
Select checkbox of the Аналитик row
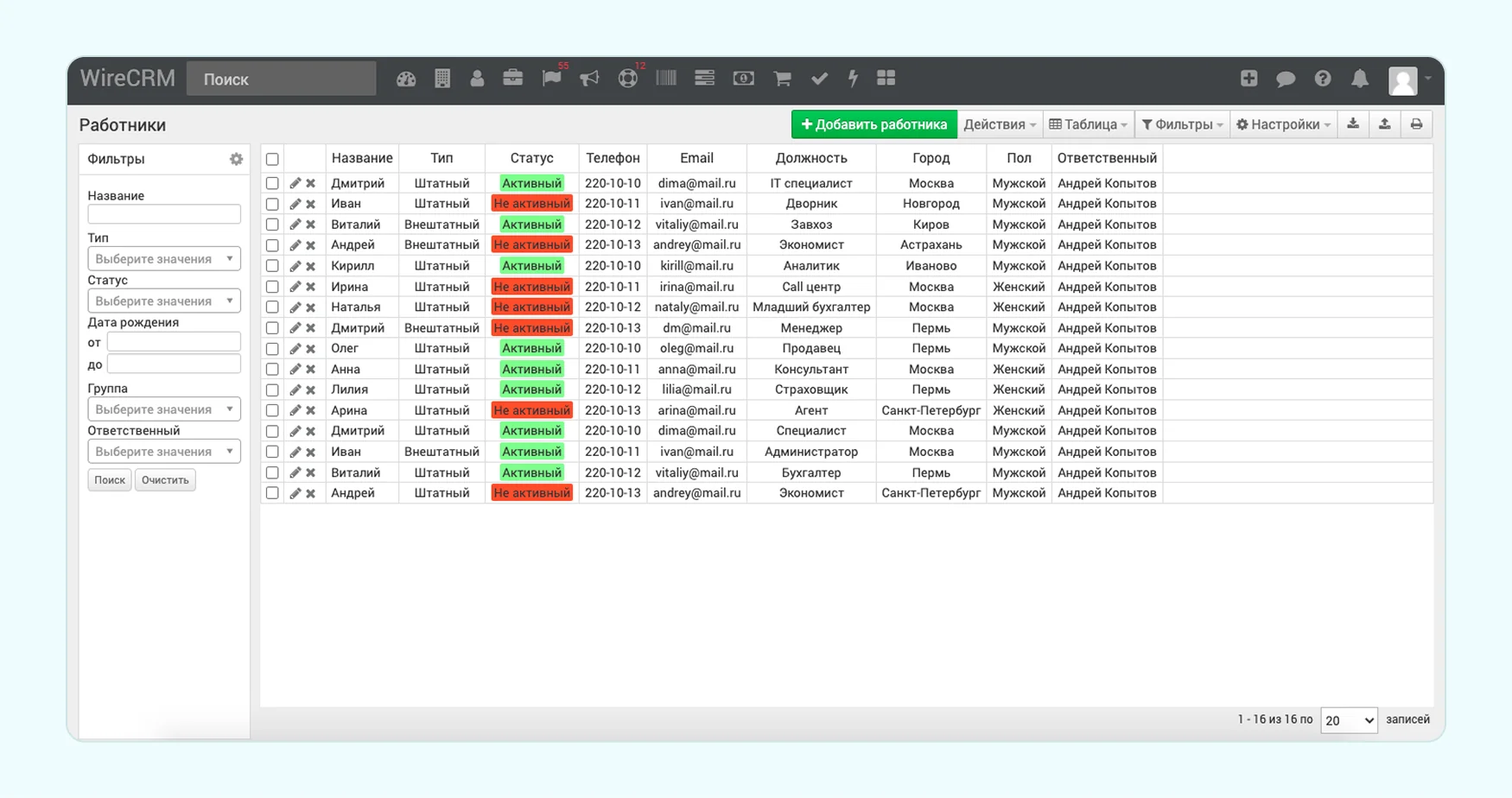(x=272, y=266)
